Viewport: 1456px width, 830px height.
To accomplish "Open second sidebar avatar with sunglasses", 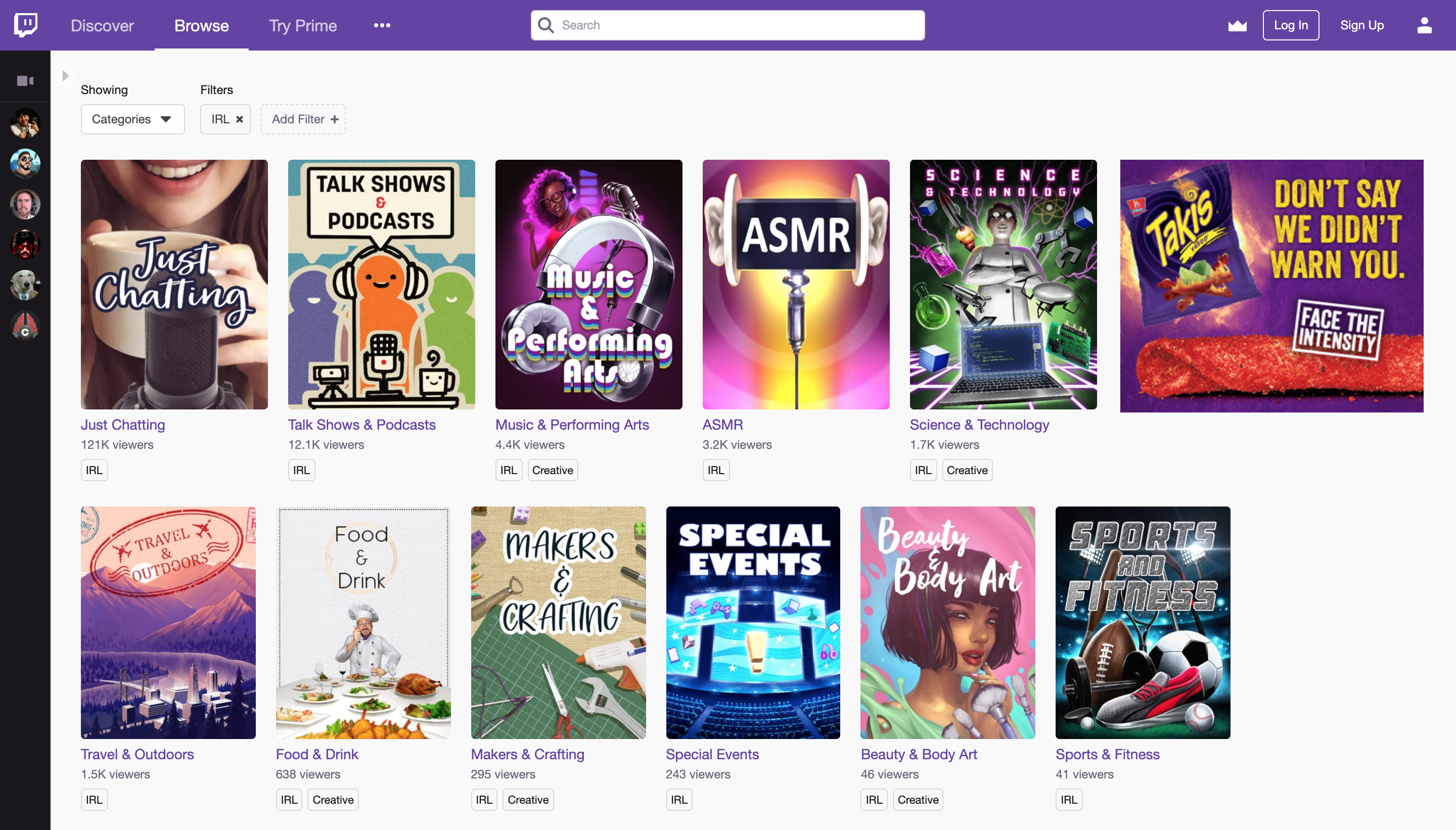I will click(25, 164).
